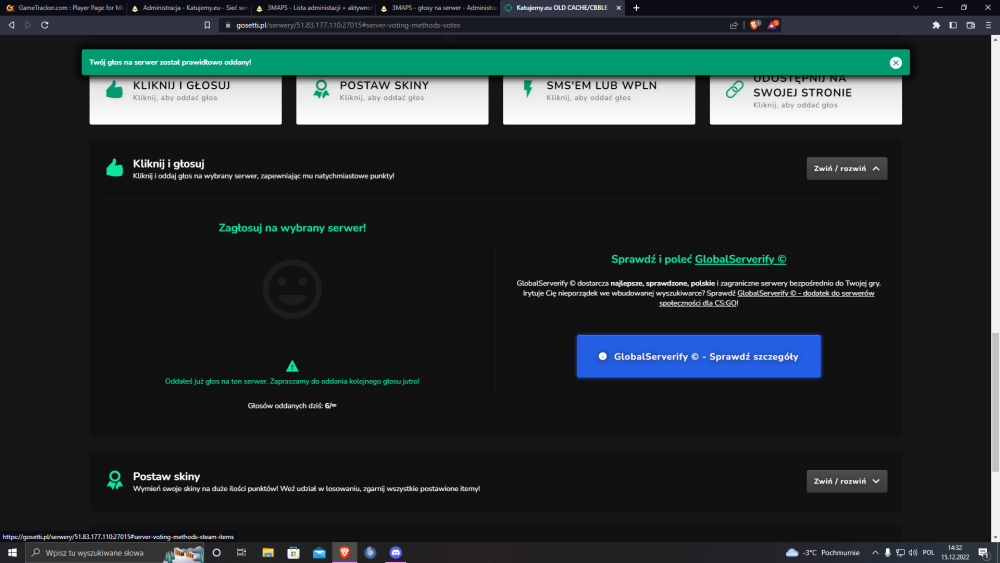This screenshot has width=1000, height=563.
Task: Open the notification center icon
Action: (983, 552)
